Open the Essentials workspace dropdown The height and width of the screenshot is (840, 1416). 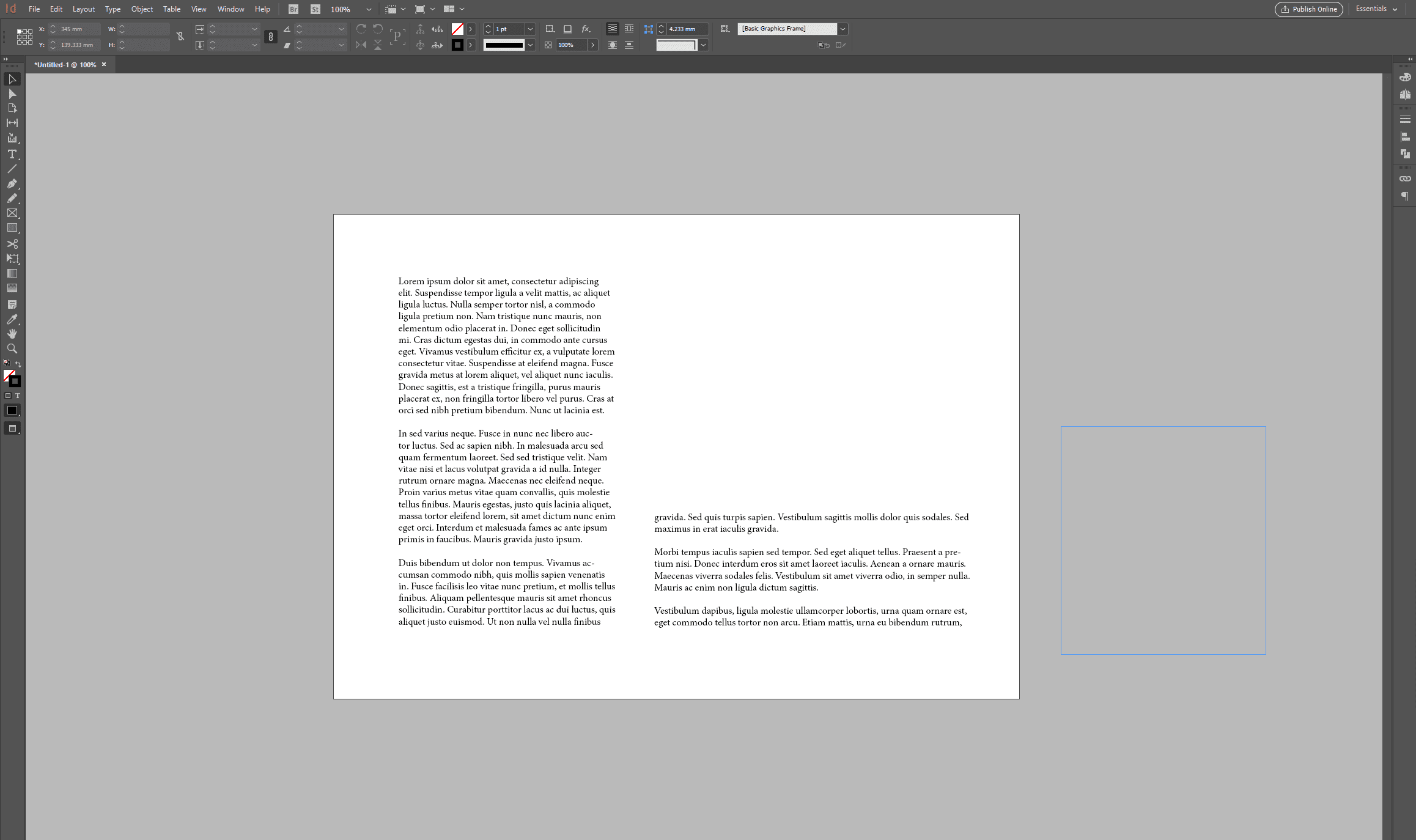pyautogui.click(x=1374, y=9)
